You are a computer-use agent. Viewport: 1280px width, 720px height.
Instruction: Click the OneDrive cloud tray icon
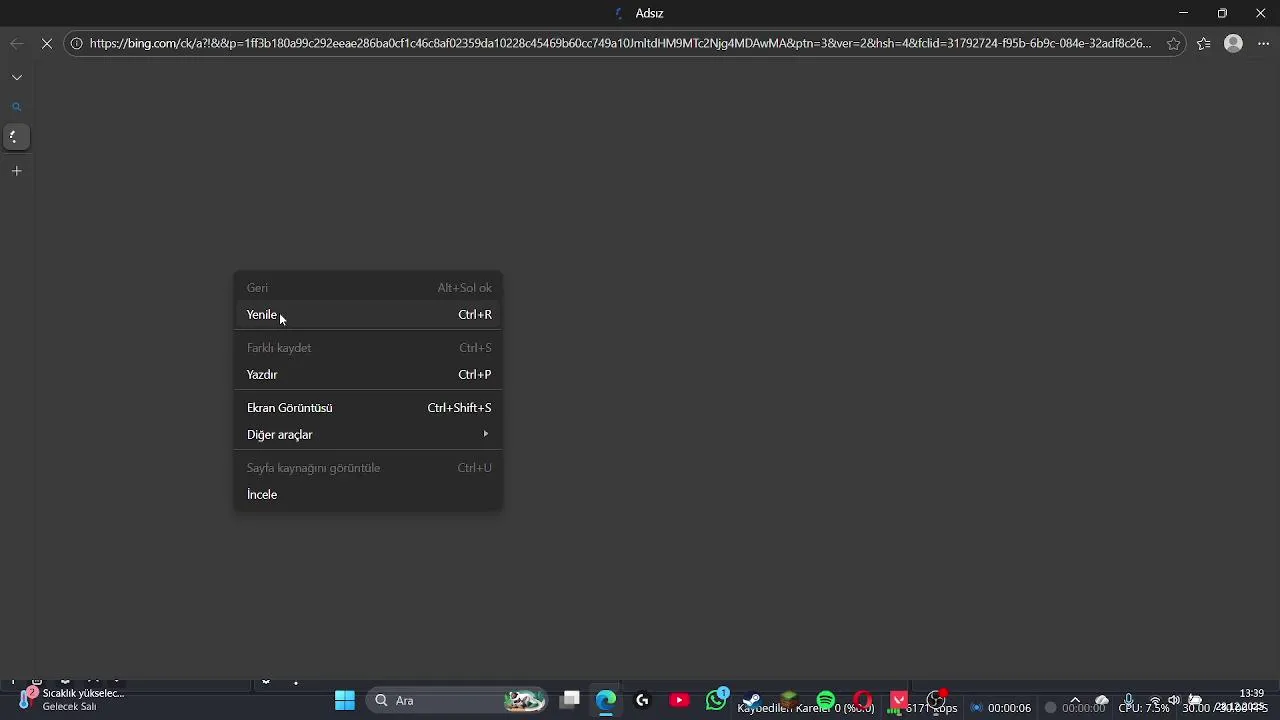[x=1102, y=700]
